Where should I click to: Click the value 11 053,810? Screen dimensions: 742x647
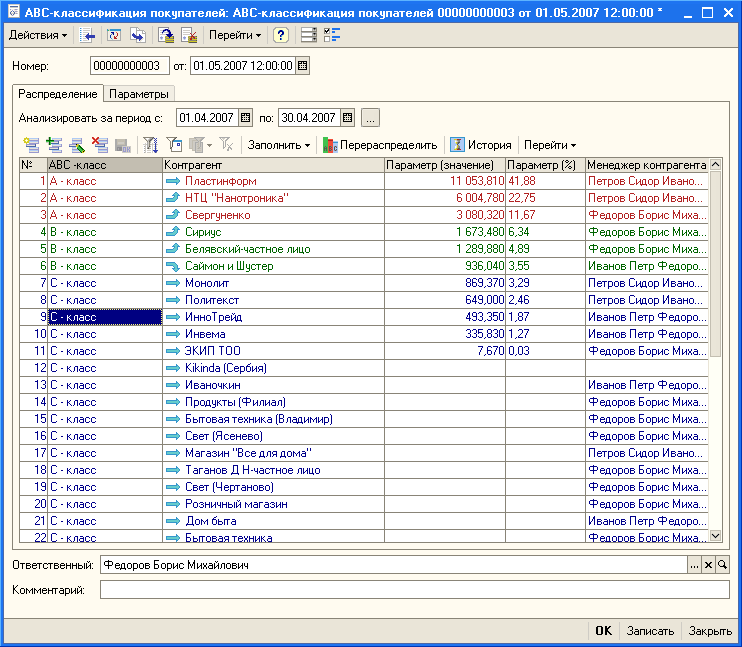click(477, 181)
